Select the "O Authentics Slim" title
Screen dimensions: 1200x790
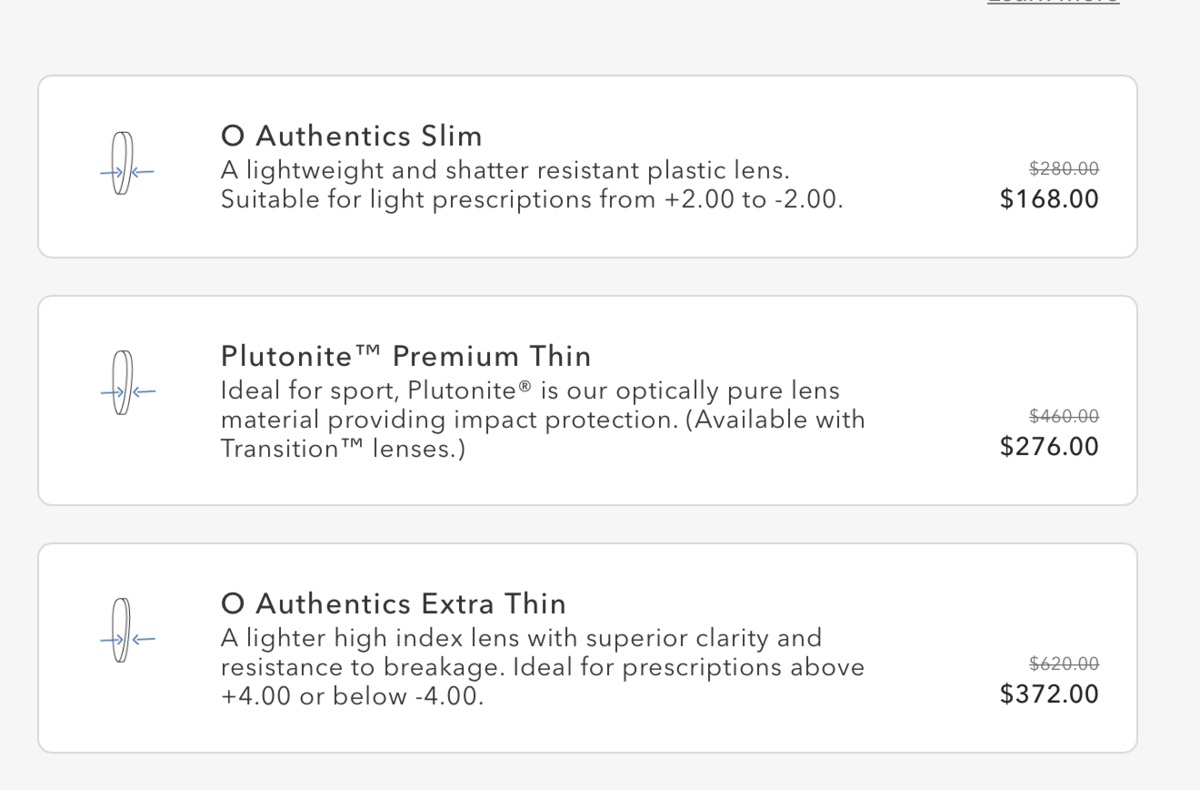tap(351, 136)
